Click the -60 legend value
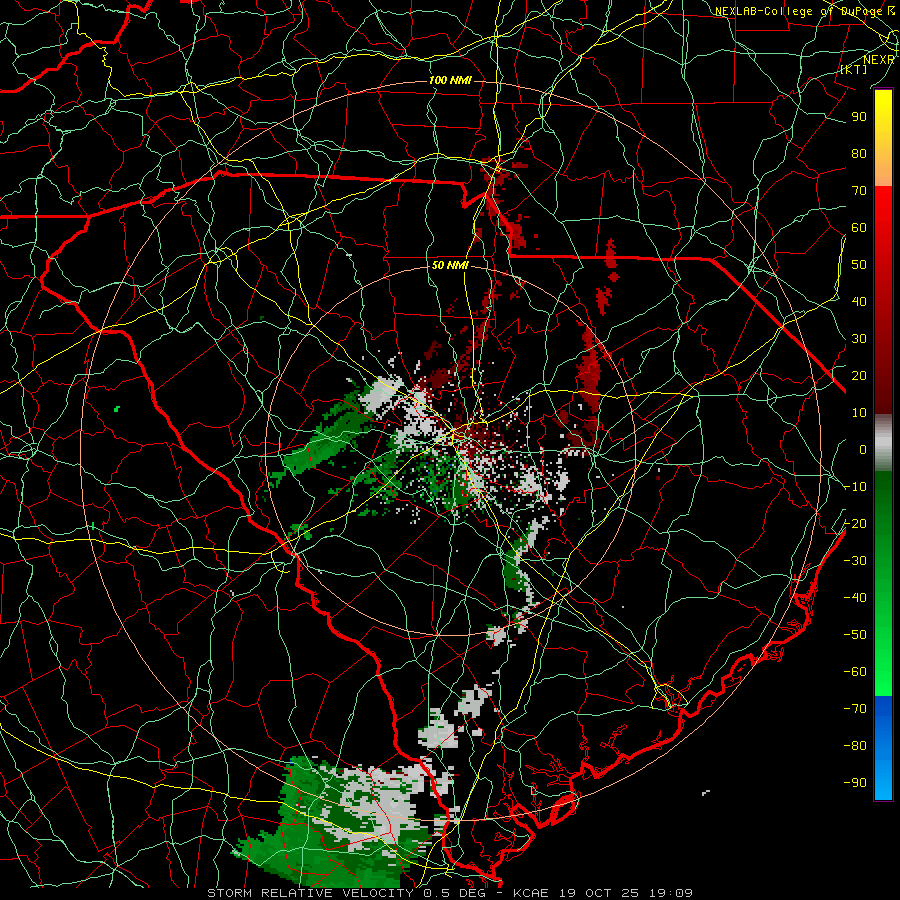This screenshot has height=900, width=900. click(855, 672)
